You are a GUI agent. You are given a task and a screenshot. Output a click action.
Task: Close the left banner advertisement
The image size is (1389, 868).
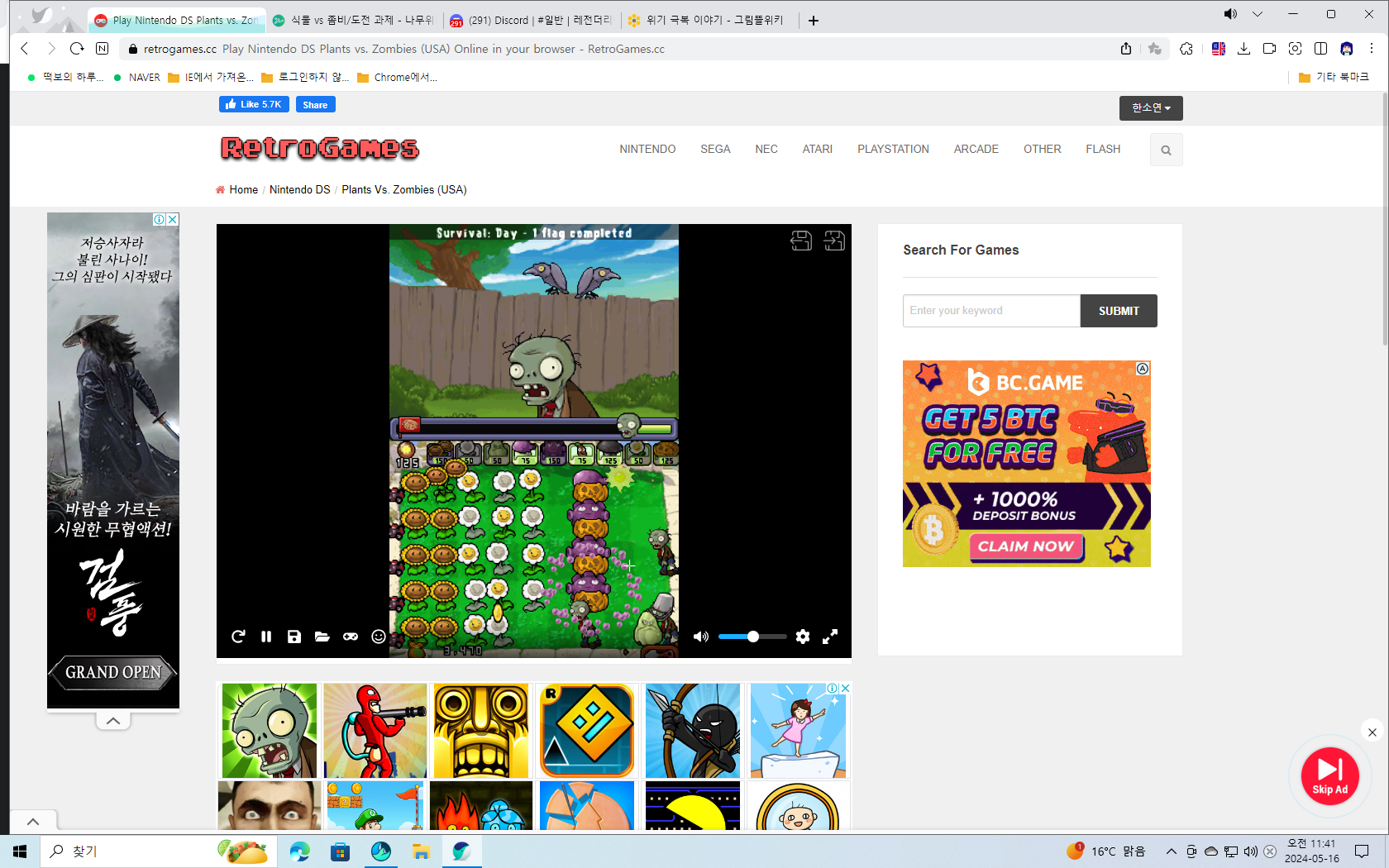coord(172,219)
